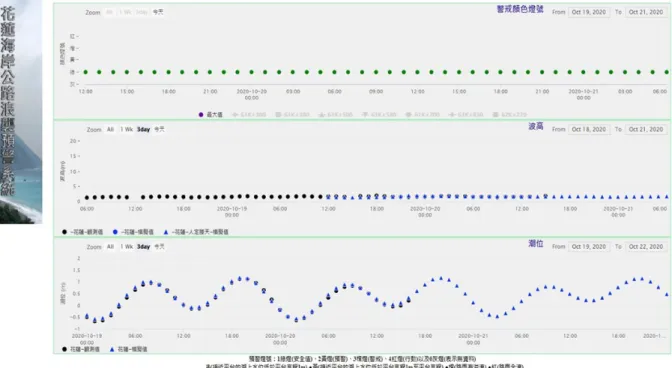Toggle the black circle 花蓮 observation legend in tide chart
The image size is (672, 368).
pyautogui.click(x=81, y=350)
